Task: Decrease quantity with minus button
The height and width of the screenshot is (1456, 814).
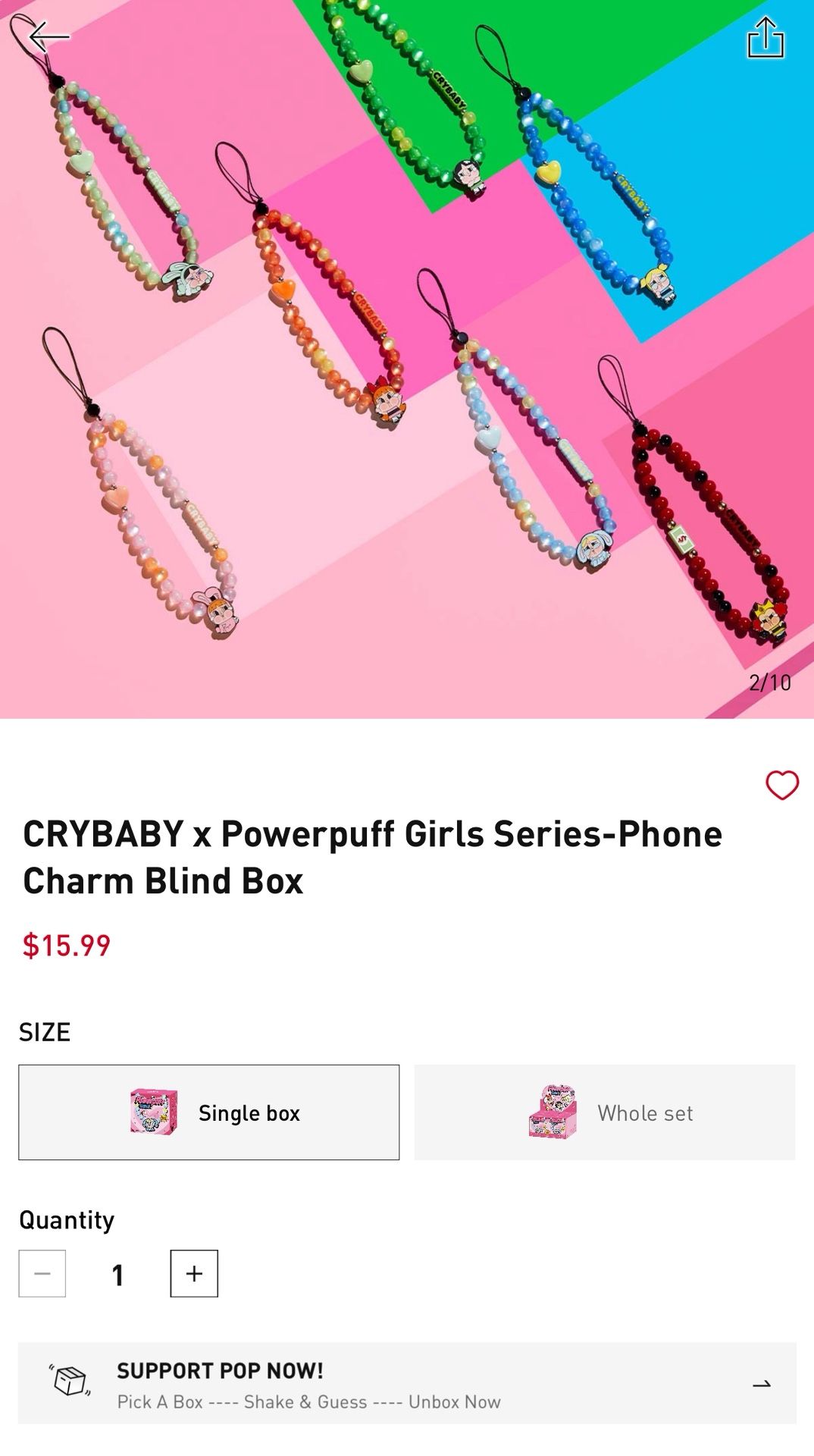Action: pos(42,1273)
